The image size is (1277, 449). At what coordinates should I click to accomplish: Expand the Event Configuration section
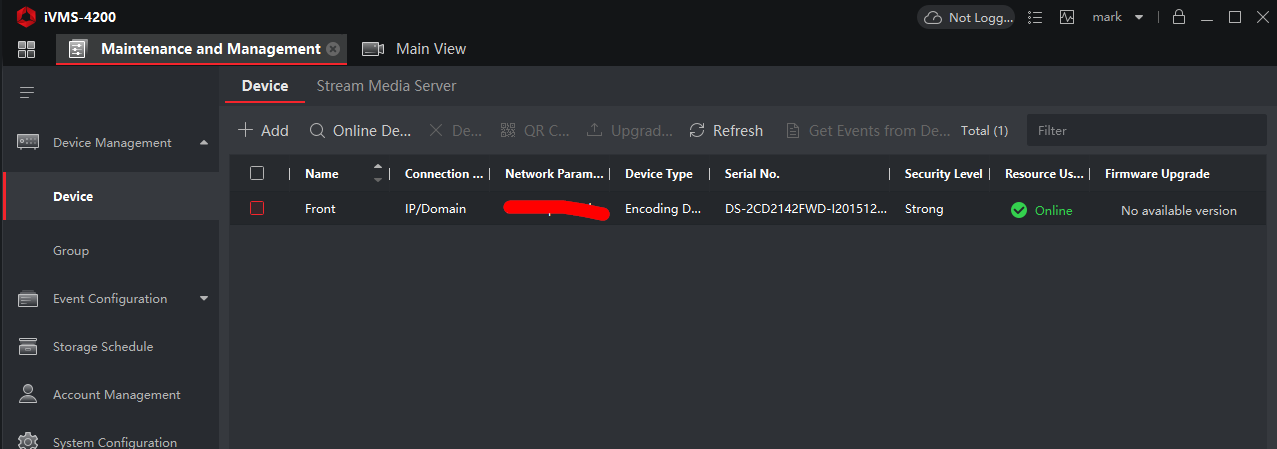tap(204, 299)
